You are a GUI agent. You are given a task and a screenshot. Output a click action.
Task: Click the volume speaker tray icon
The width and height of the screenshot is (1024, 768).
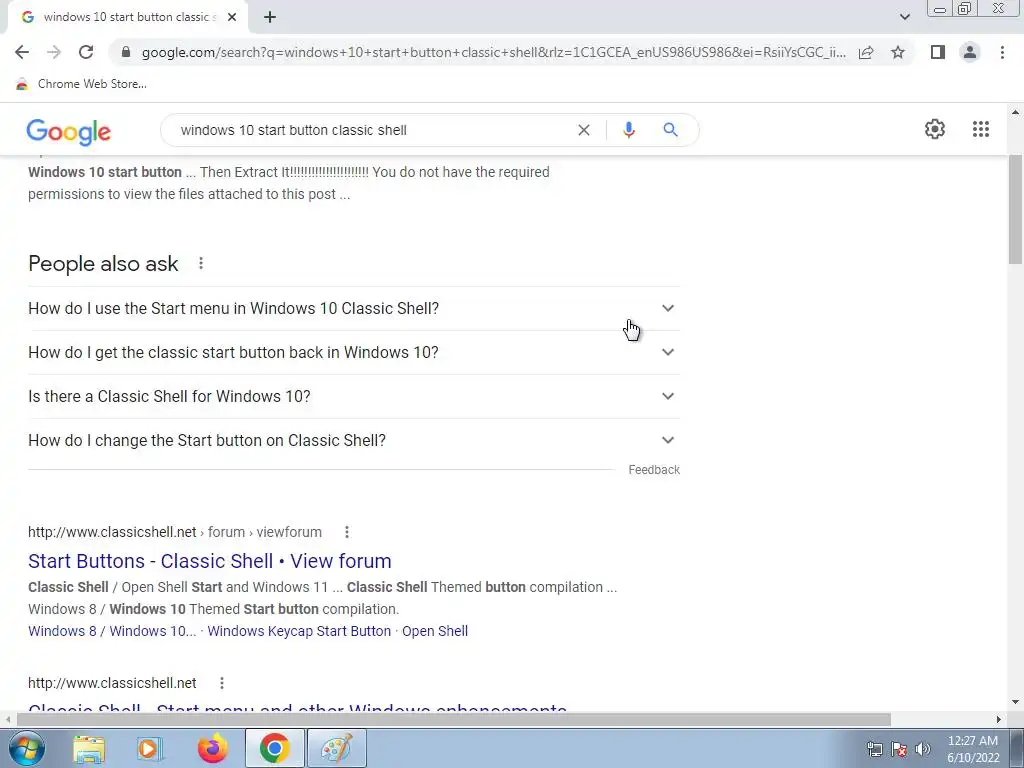[x=922, y=749]
